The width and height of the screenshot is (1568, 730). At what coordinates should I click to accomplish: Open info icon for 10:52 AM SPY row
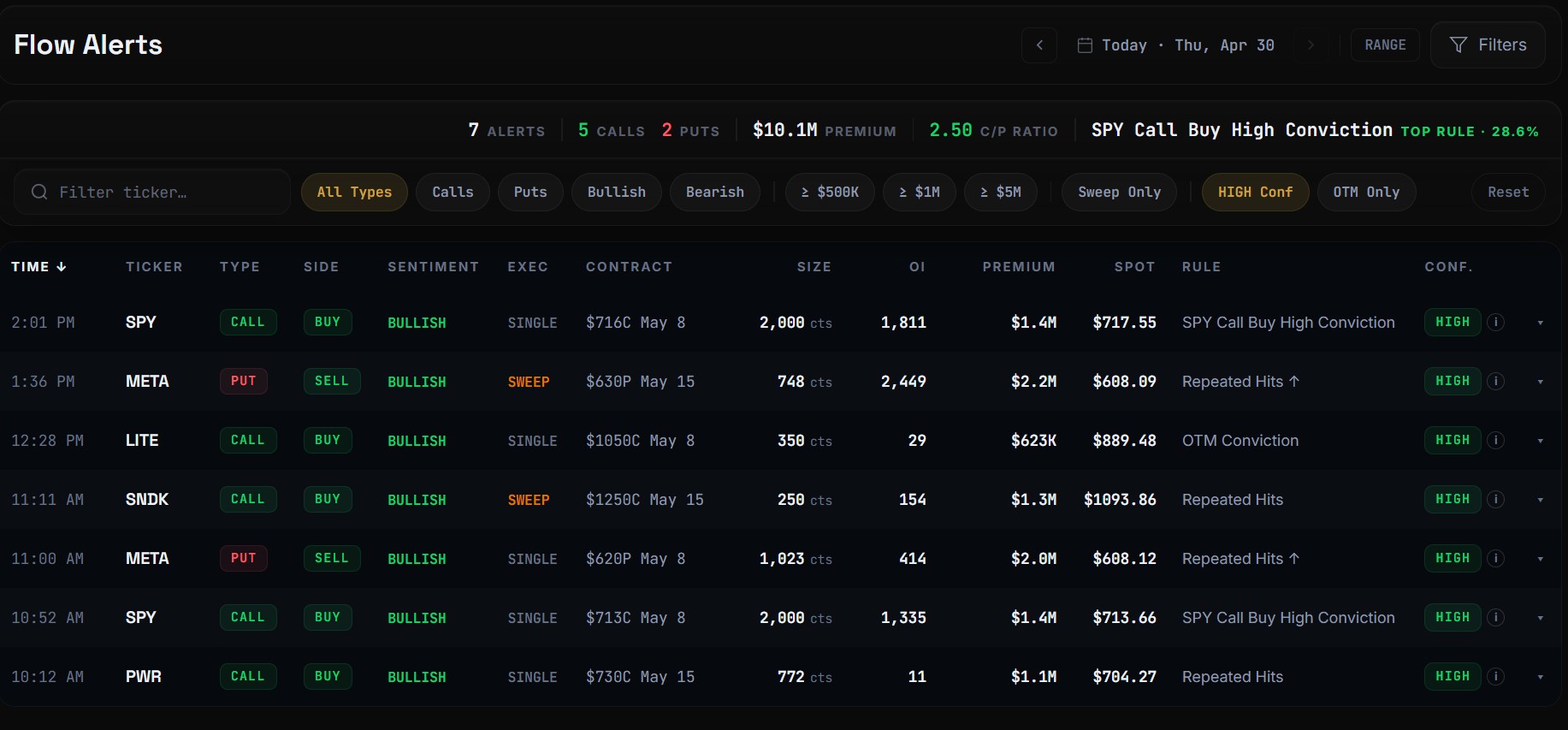coord(1495,618)
